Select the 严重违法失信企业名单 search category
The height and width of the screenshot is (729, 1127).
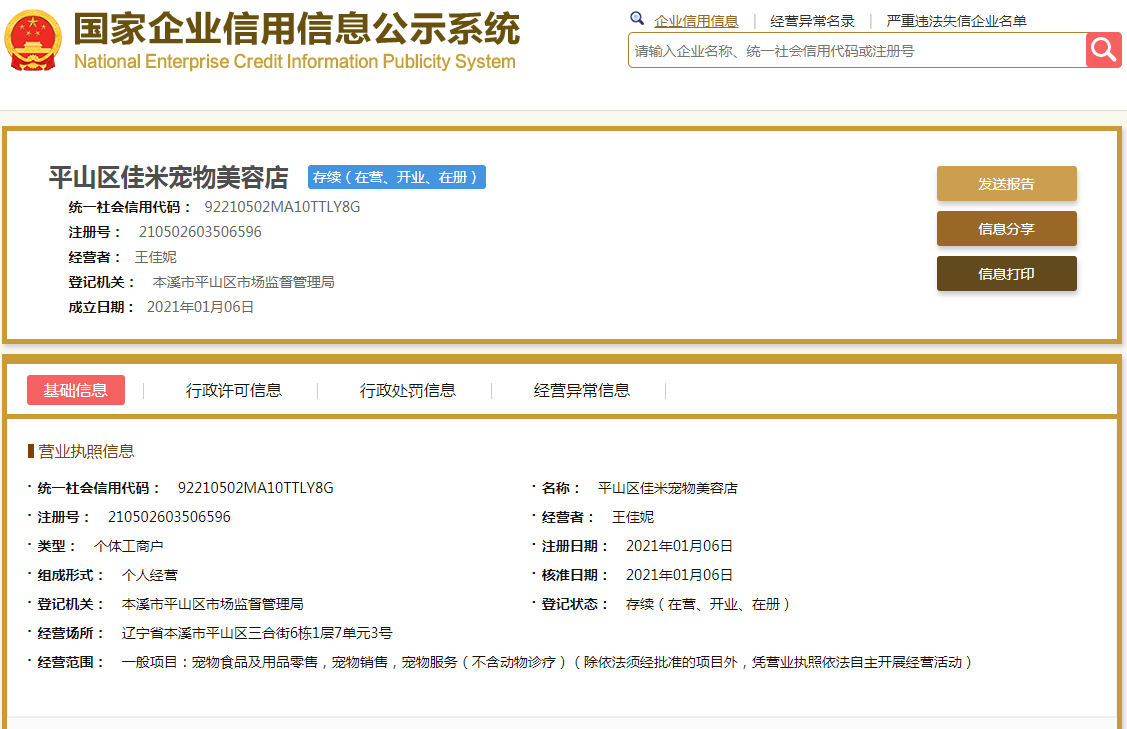point(956,21)
